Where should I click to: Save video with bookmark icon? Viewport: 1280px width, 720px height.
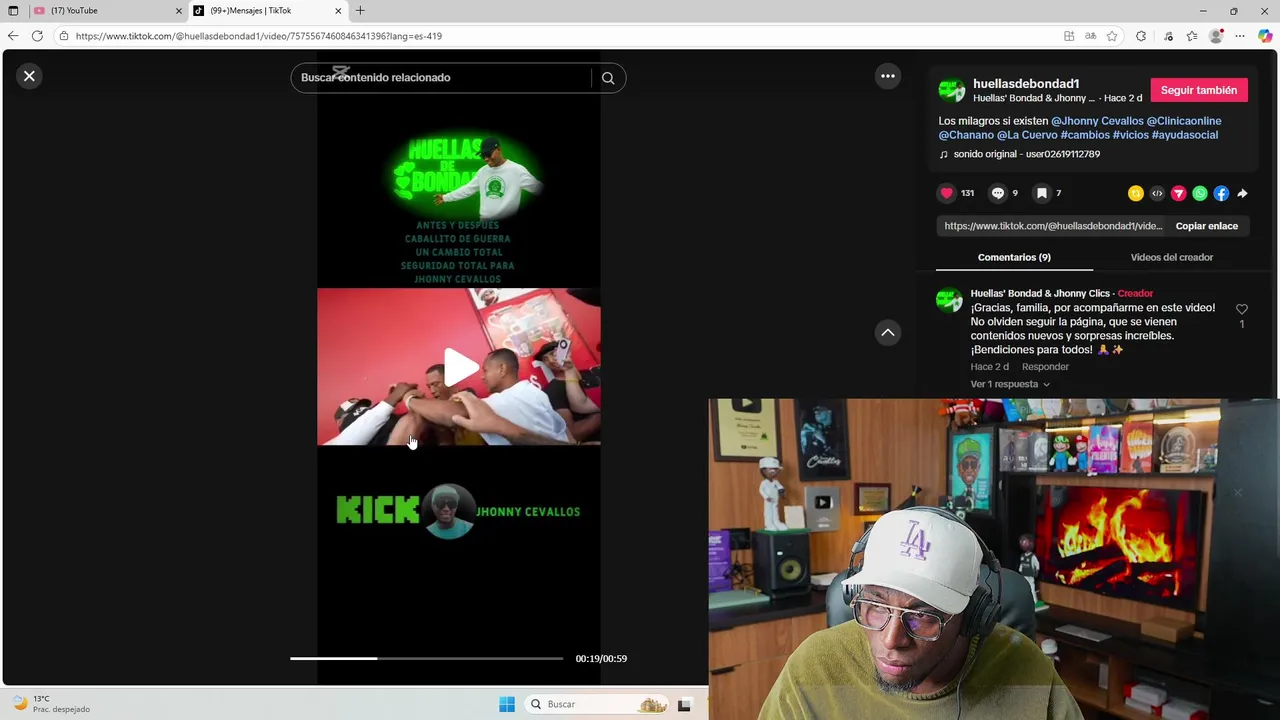click(1041, 193)
